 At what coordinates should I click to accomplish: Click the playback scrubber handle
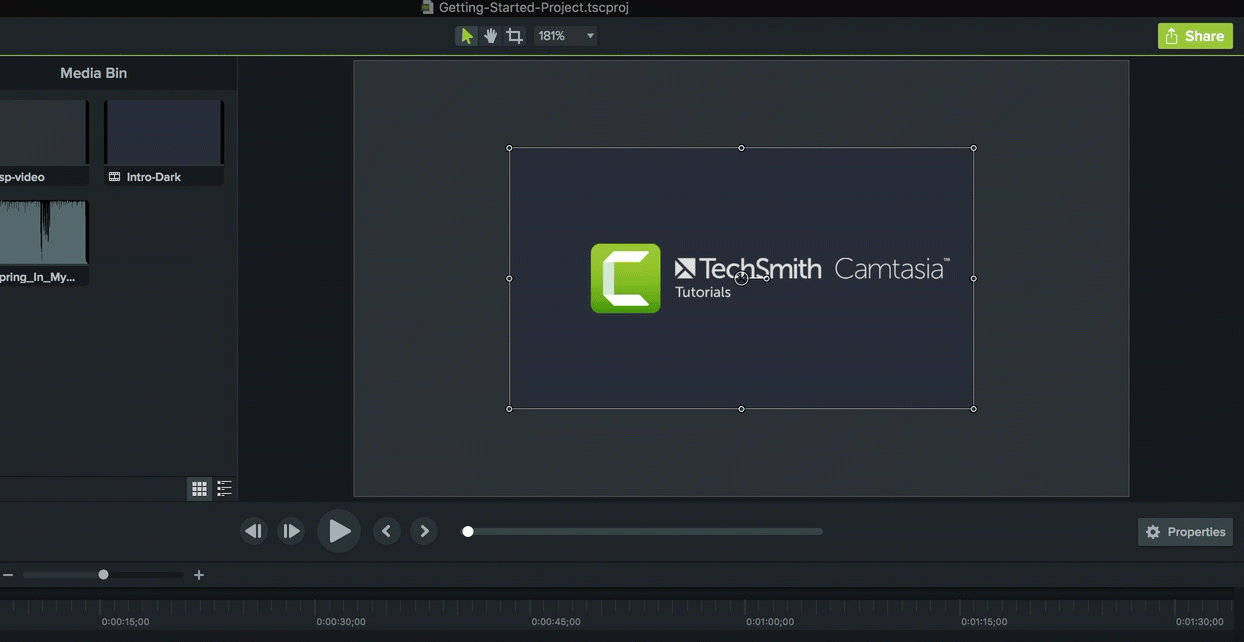(x=467, y=531)
